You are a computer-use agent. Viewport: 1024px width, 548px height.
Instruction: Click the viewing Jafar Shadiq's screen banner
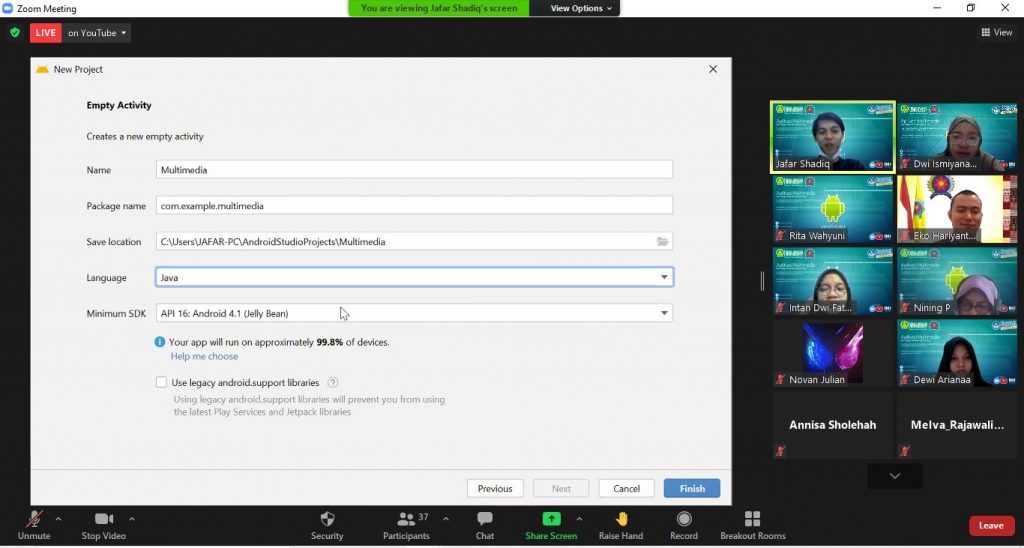tap(439, 8)
